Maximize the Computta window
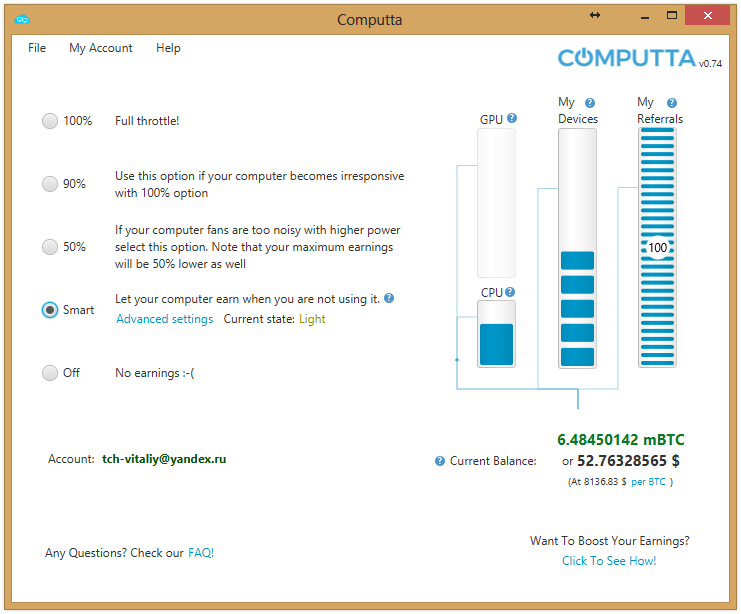The image size is (741, 614). [x=672, y=16]
